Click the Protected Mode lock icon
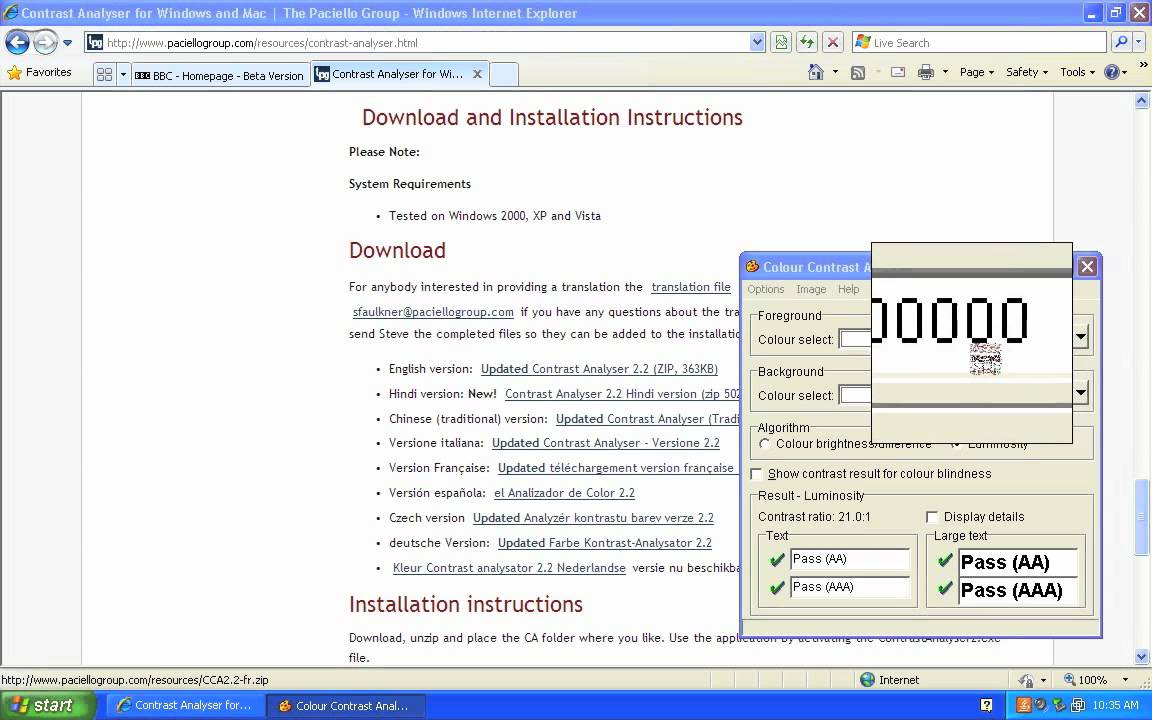This screenshot has width=1152, height=720. [x=1026, y=680]
